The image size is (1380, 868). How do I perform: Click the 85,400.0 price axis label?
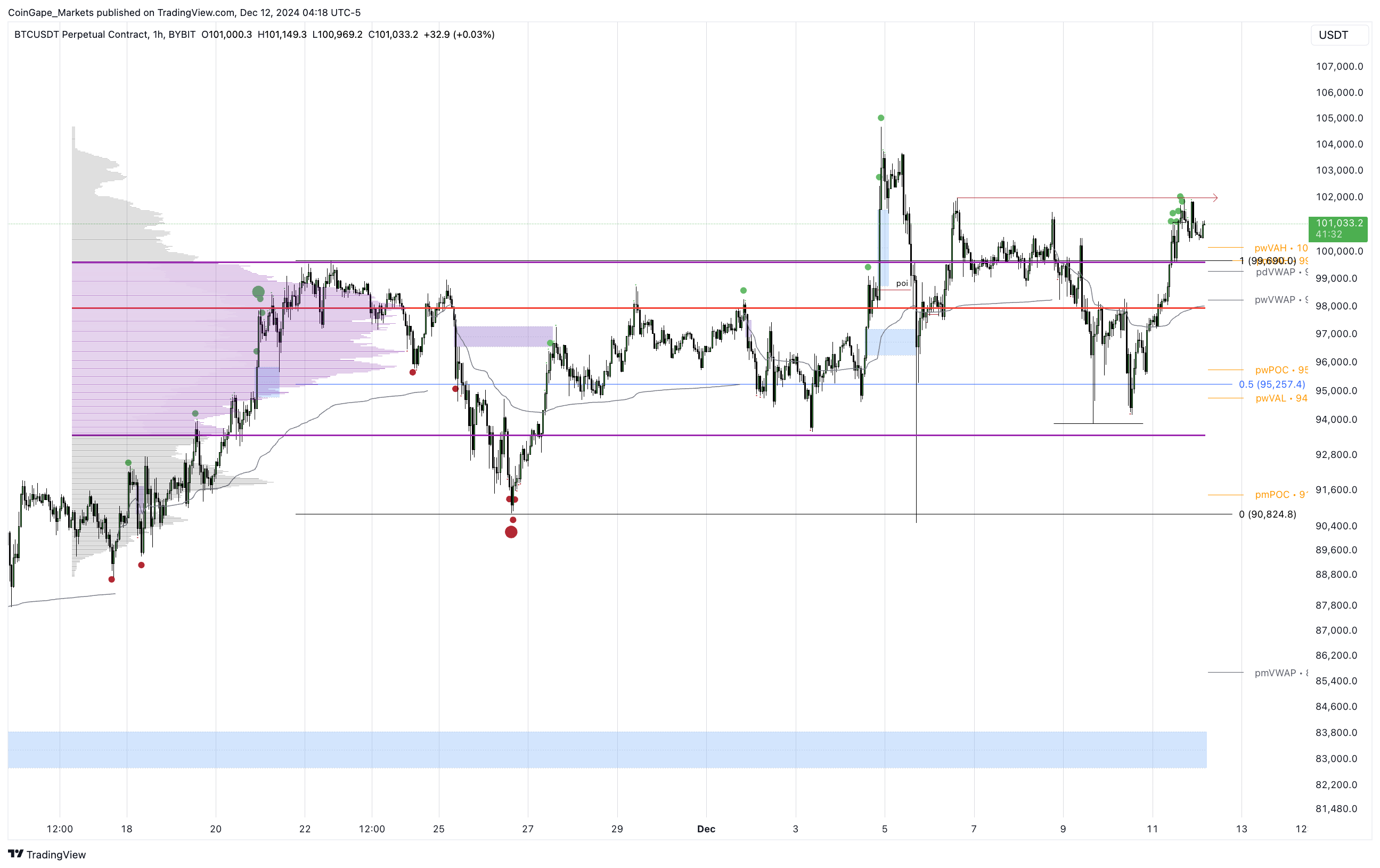tap(1336, 681)
